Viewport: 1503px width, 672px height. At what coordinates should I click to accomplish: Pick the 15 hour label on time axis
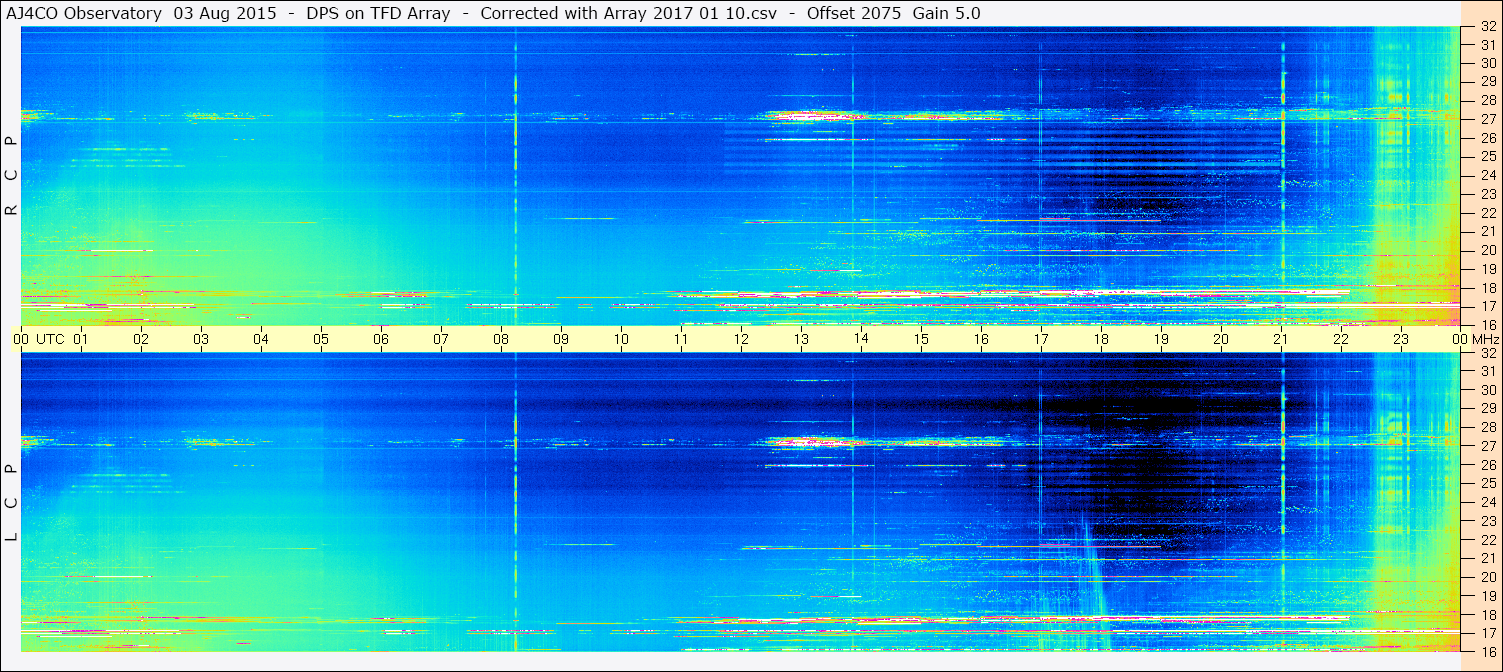pos(921,339)
